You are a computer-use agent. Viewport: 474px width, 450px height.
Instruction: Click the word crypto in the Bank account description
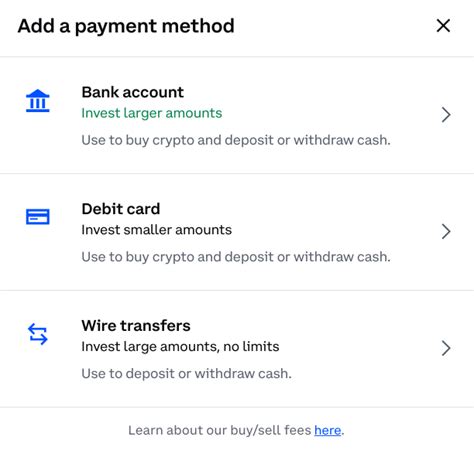click(x=173, y=141)
